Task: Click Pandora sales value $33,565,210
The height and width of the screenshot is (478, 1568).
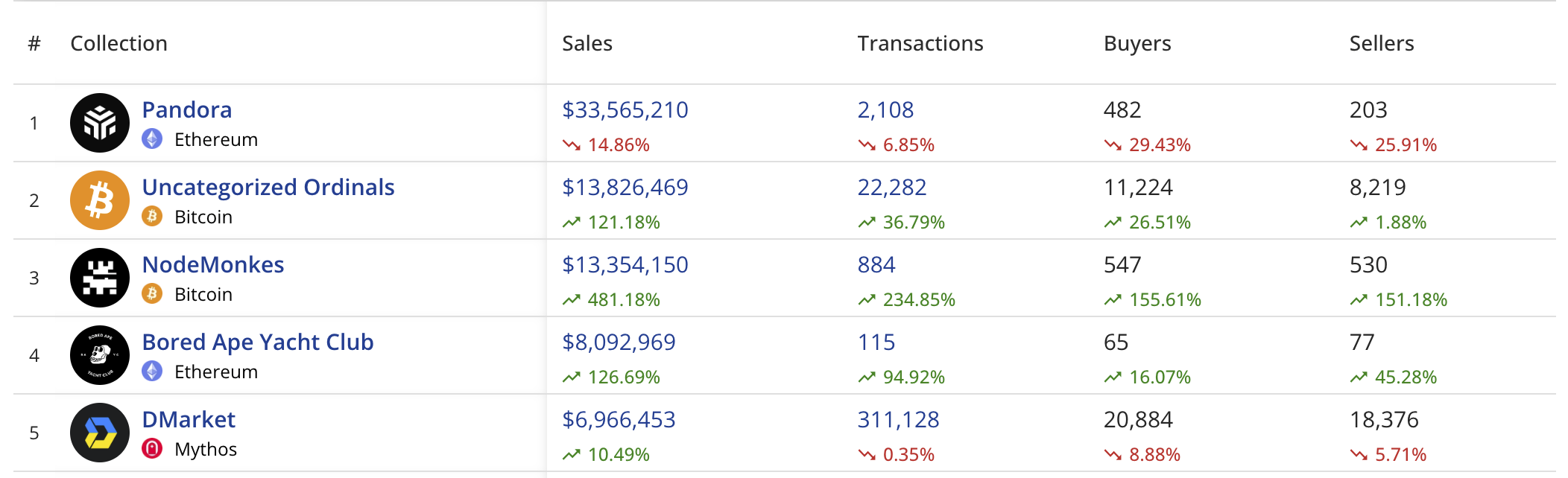Action: 625,109
